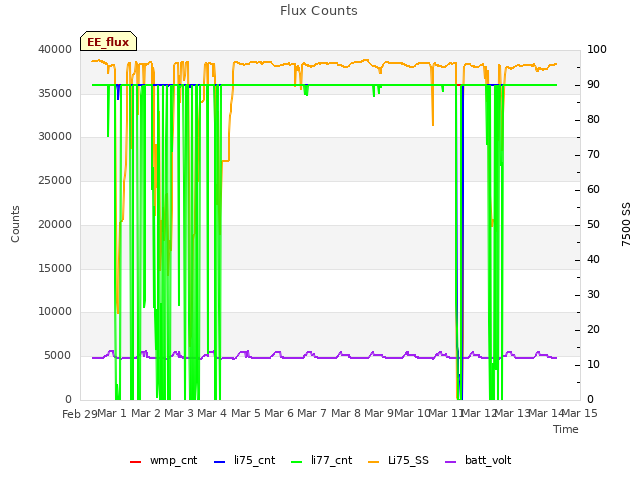Click the 7500 SS right axis title

(626, 224)
